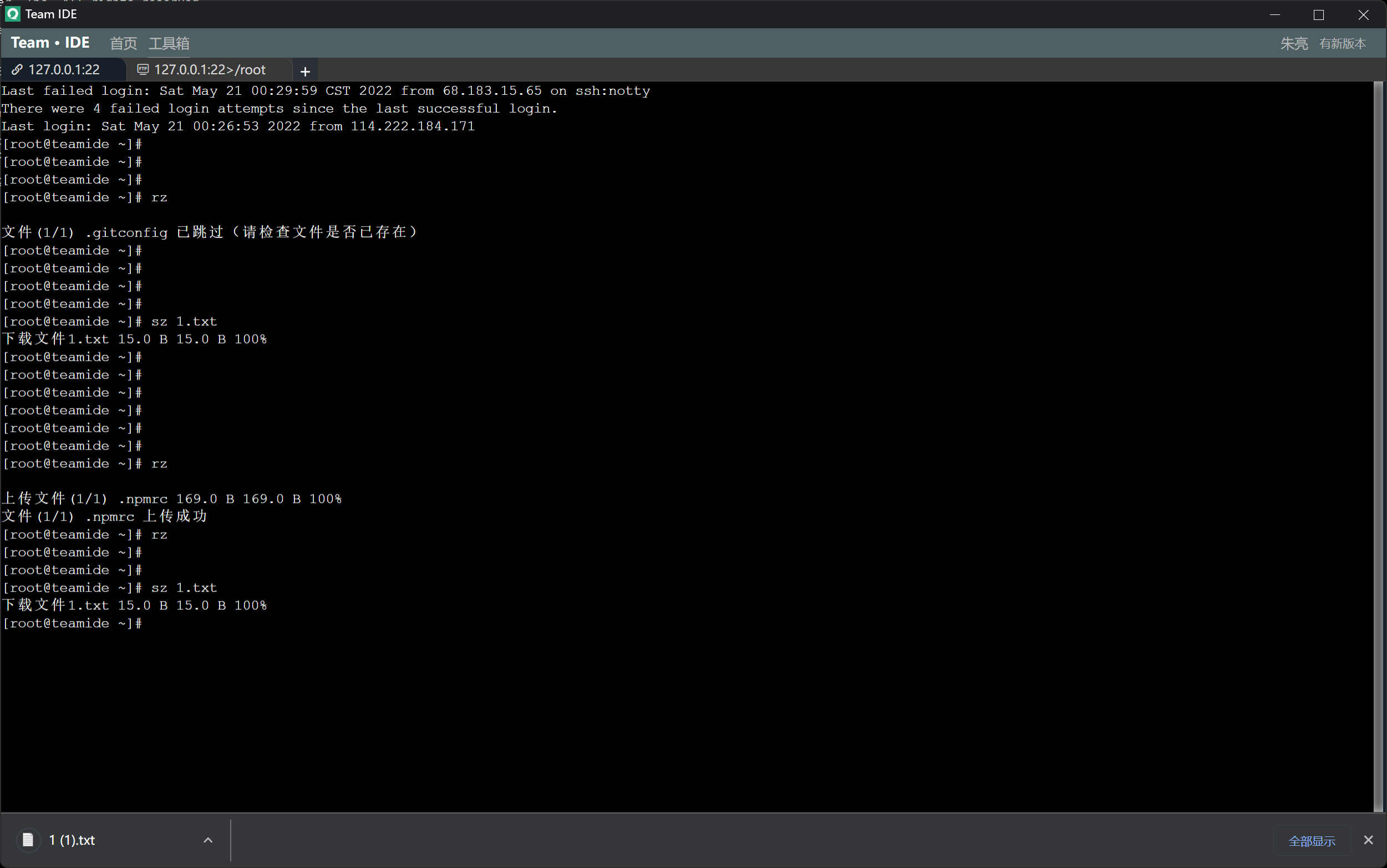The image size is (1387, 868).
Task: Click 全部显示 to show all downloads
Action: (1312, 840)
